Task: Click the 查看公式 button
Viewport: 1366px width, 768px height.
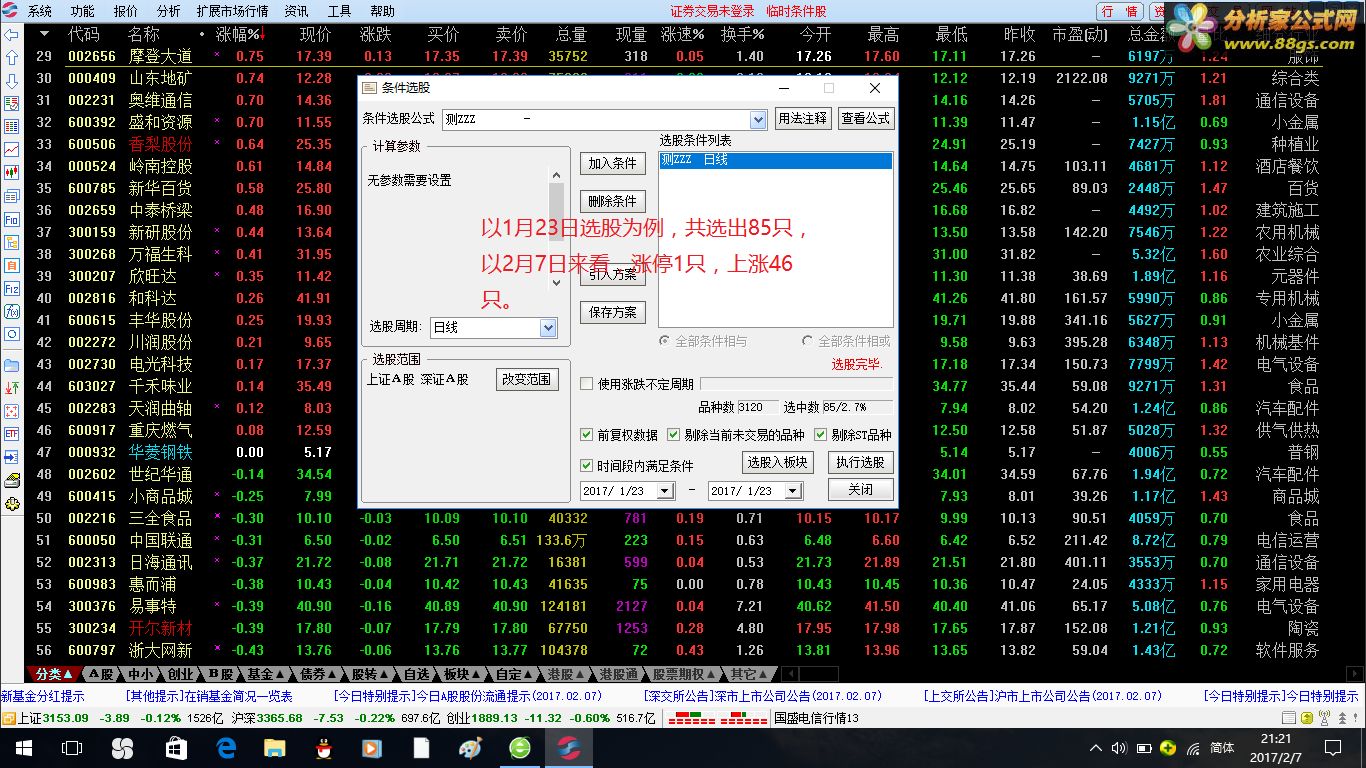Action: pos(865,118)
